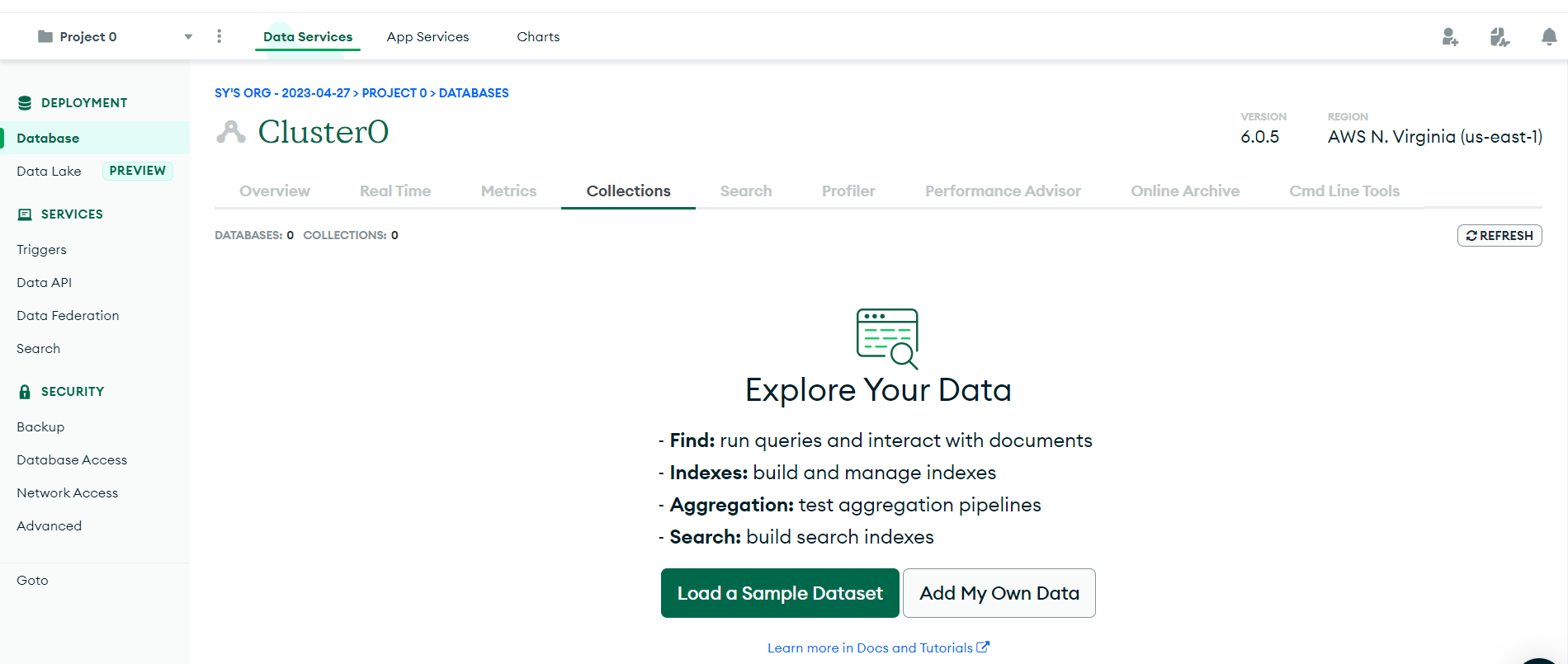
Task: Refresh the collections list
Action: [1500, 236]
